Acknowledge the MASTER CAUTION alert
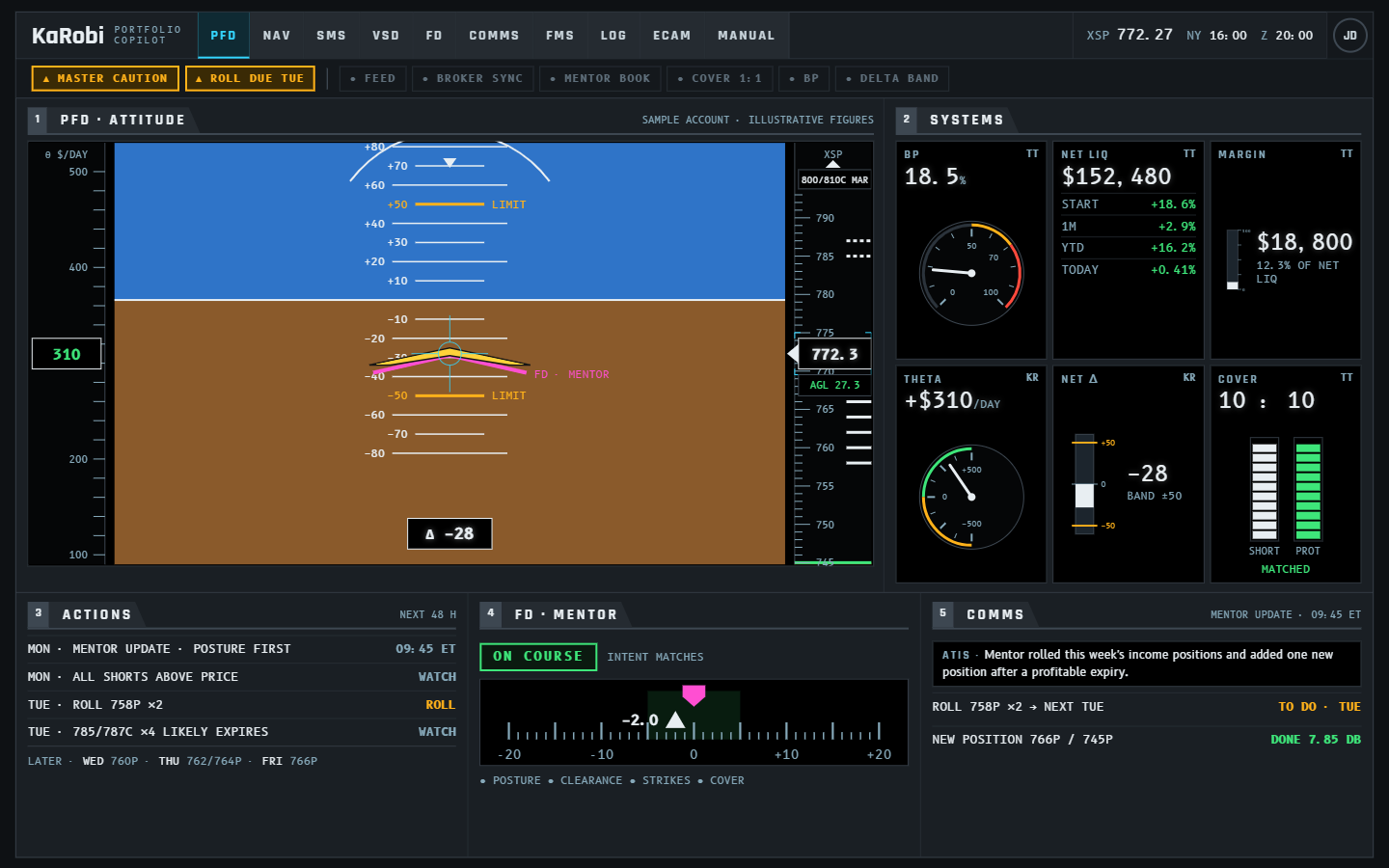 (105, 78)
